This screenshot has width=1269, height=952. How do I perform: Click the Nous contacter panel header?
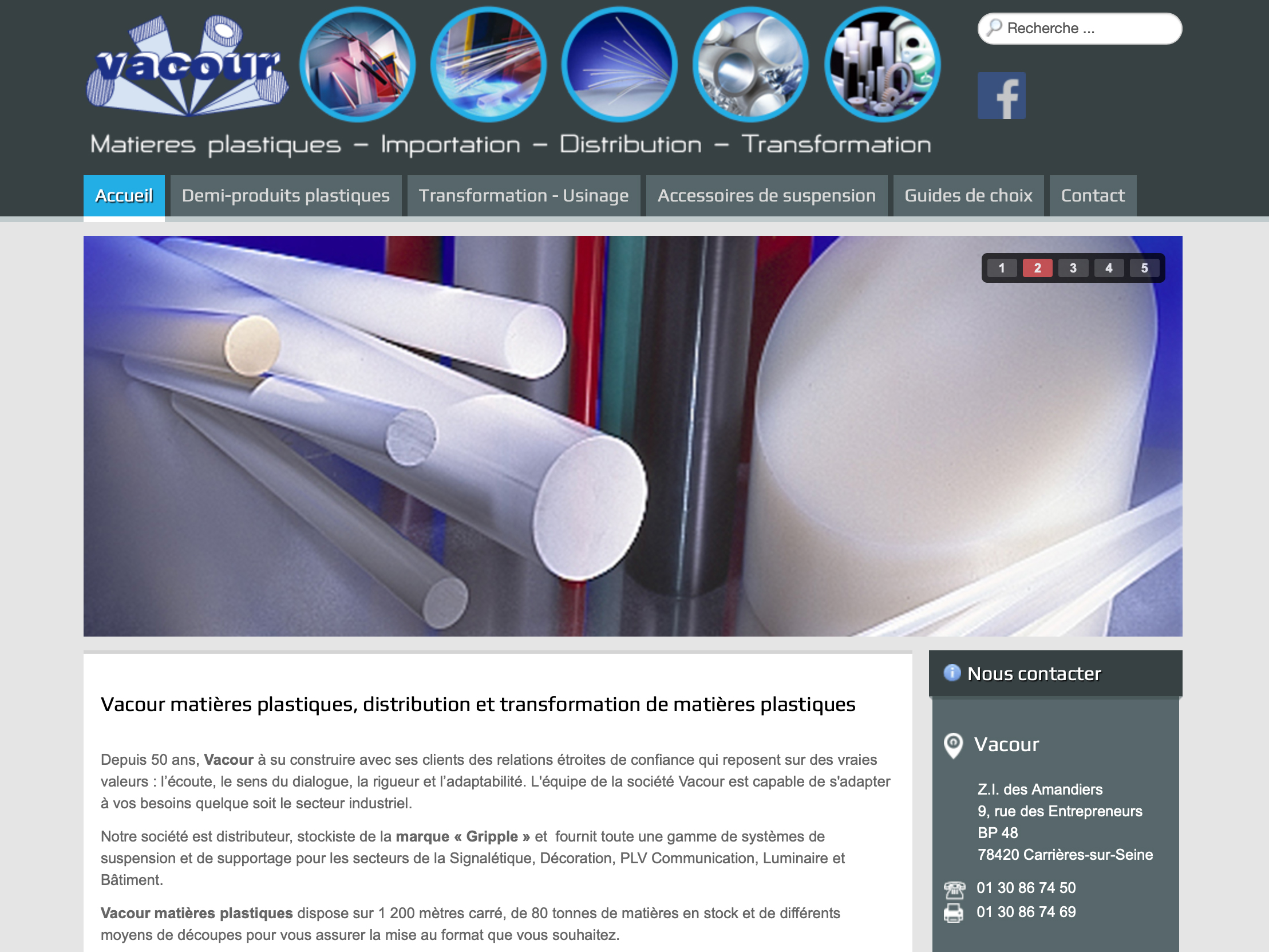pyautogui.click(x=1055, y=673)
